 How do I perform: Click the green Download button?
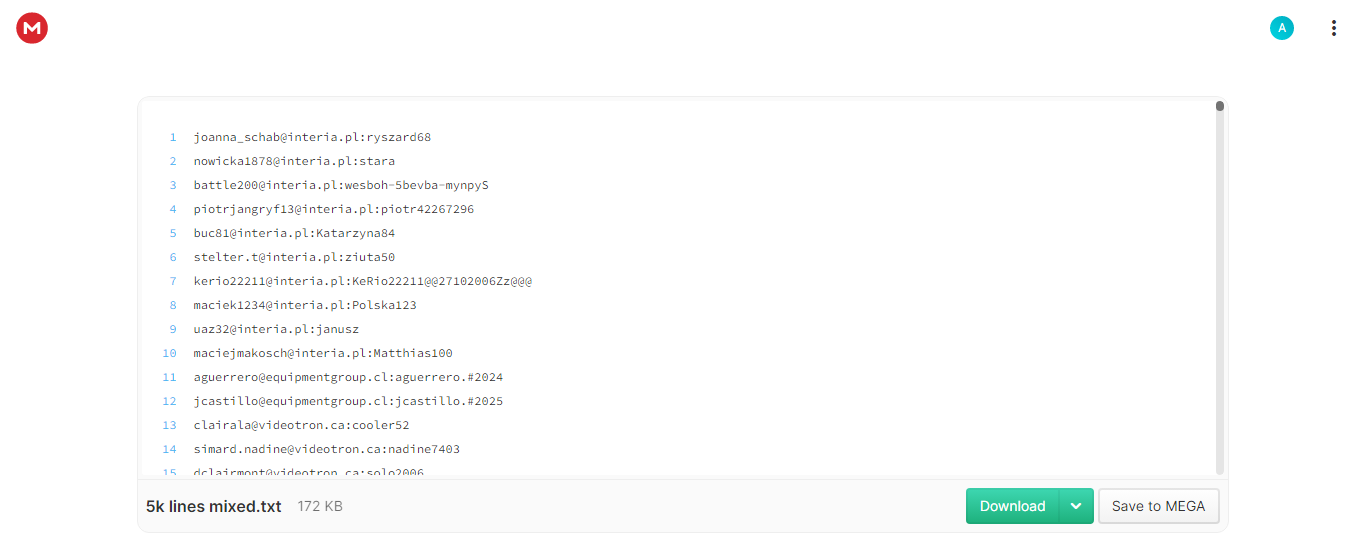click(x=1012, y=506)
